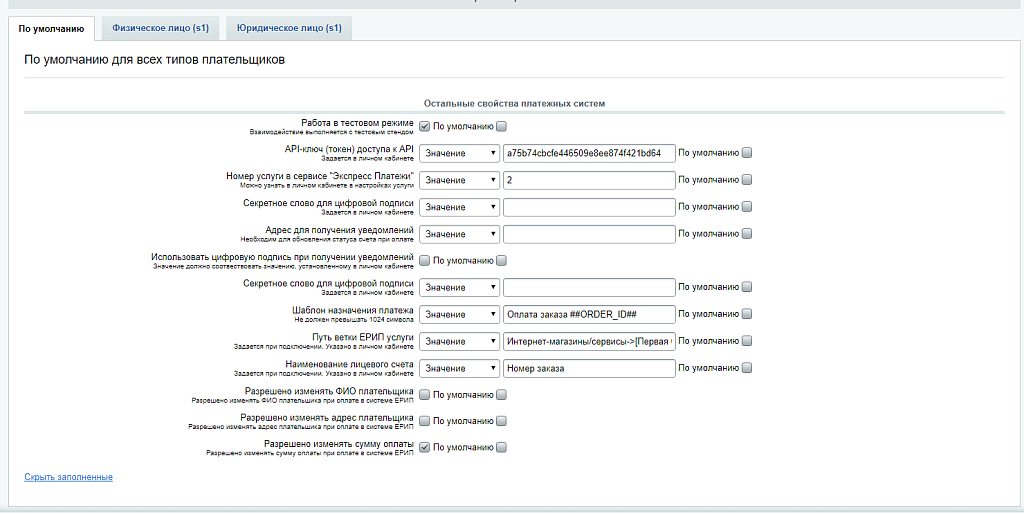Screen dimensions: 1024x514
Task: Open dropdown for Адрес для получения уведомлений
Action: click(459, 234)
